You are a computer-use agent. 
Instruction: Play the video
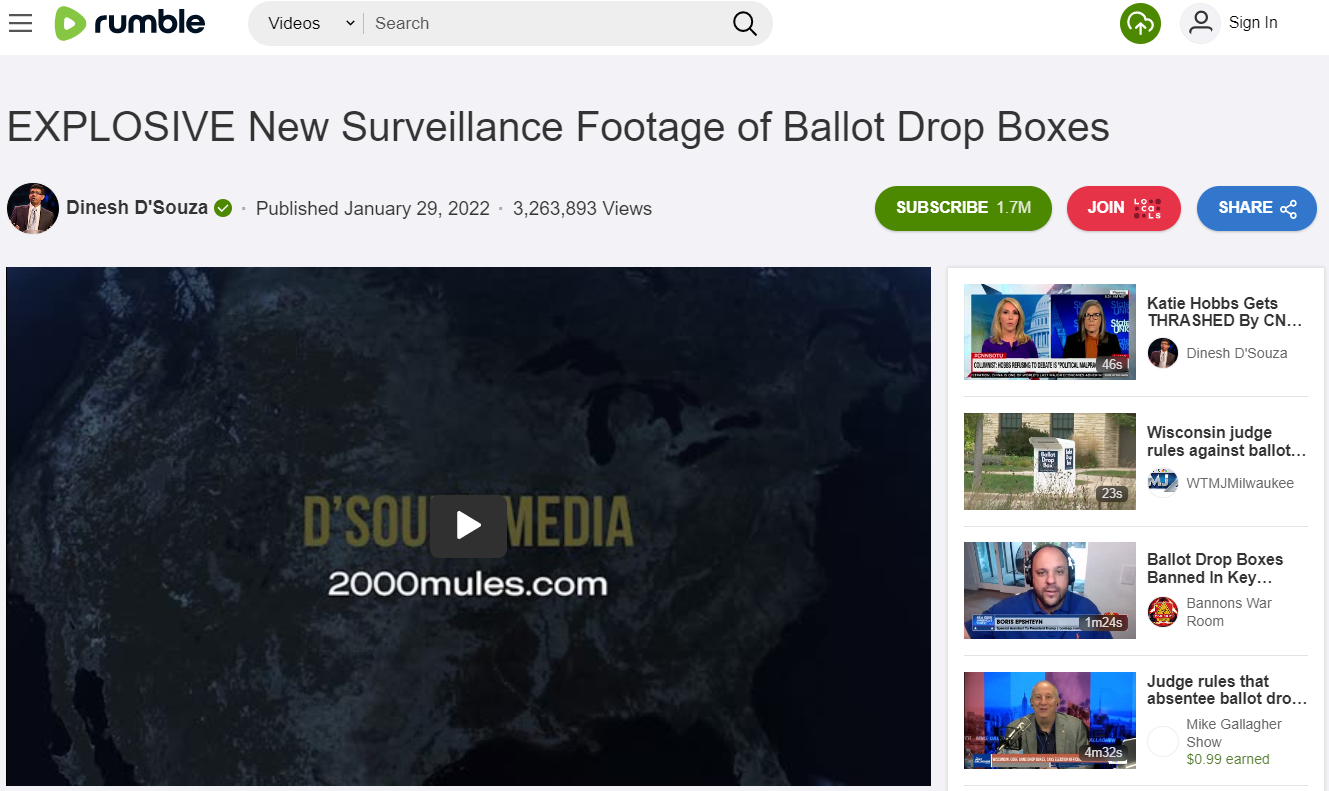pos(468,525)
